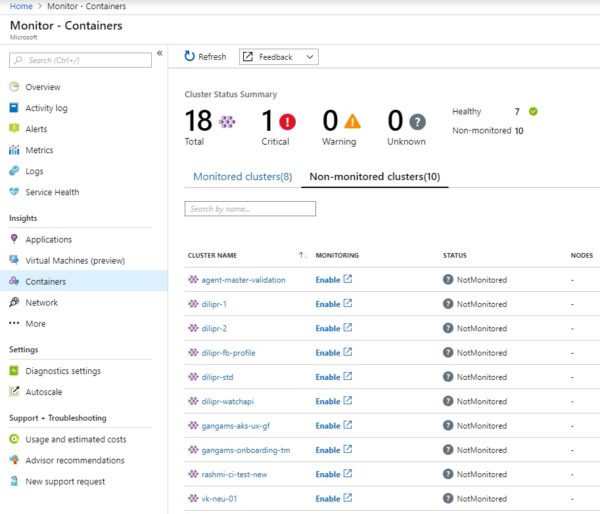Open the dilipr-fb-profile cluster
Screen dimensions: 600x514
pos(228,353)
